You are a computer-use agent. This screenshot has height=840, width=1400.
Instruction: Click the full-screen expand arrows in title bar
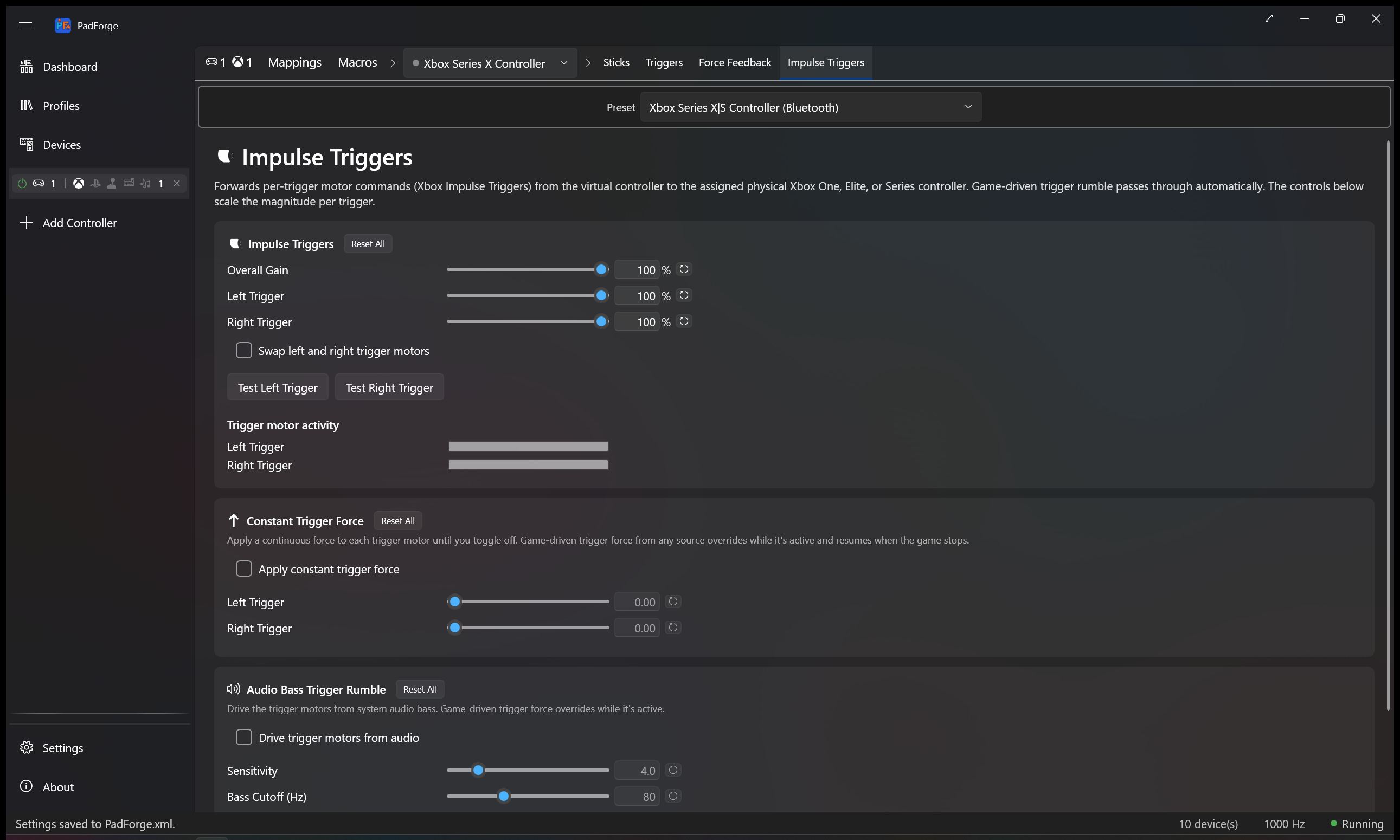click(1269, 18)
